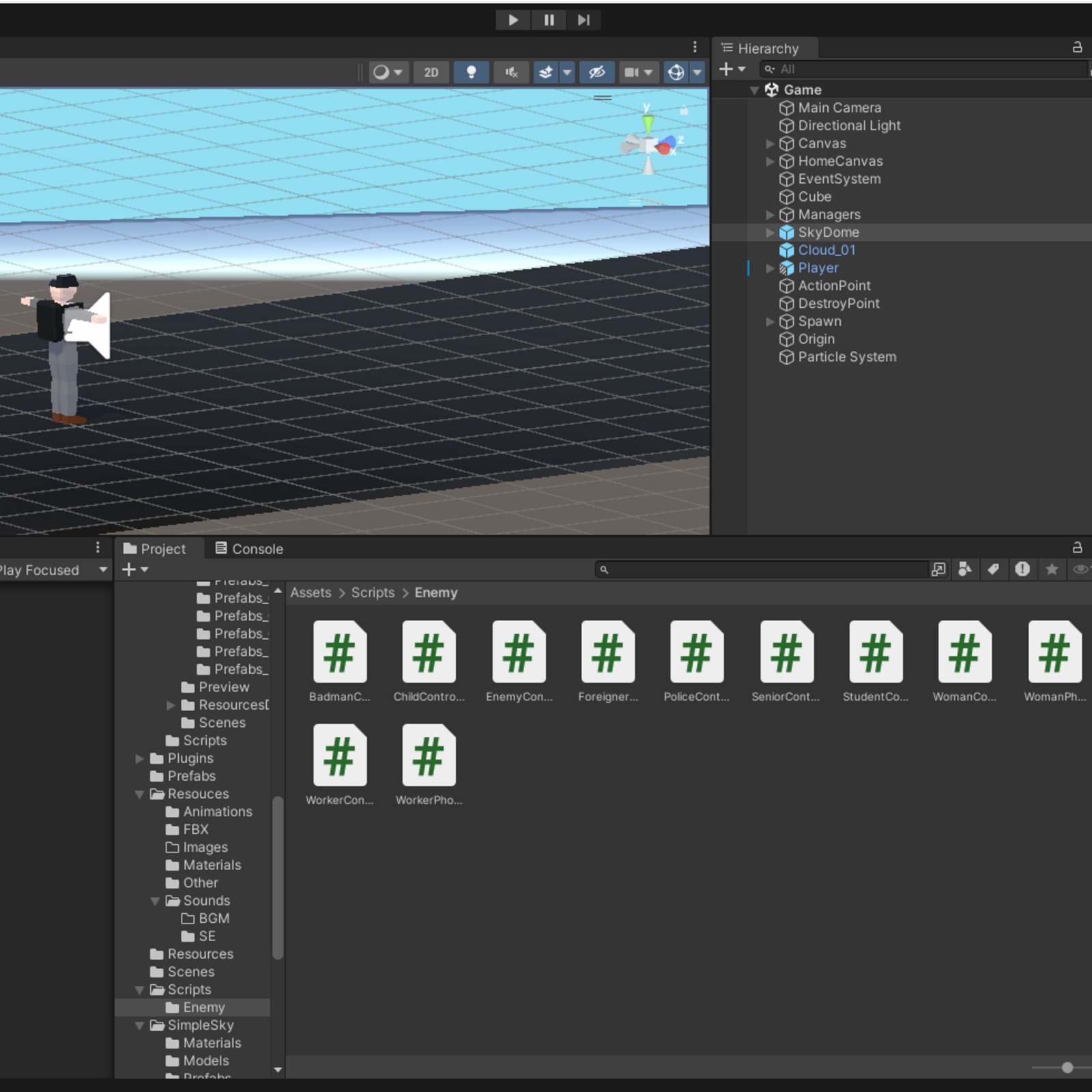Image resolution: width=1092 pixels, height=1092 pixels.
Task: Focus the Hierarchy search field
Action: click(923, 69)
